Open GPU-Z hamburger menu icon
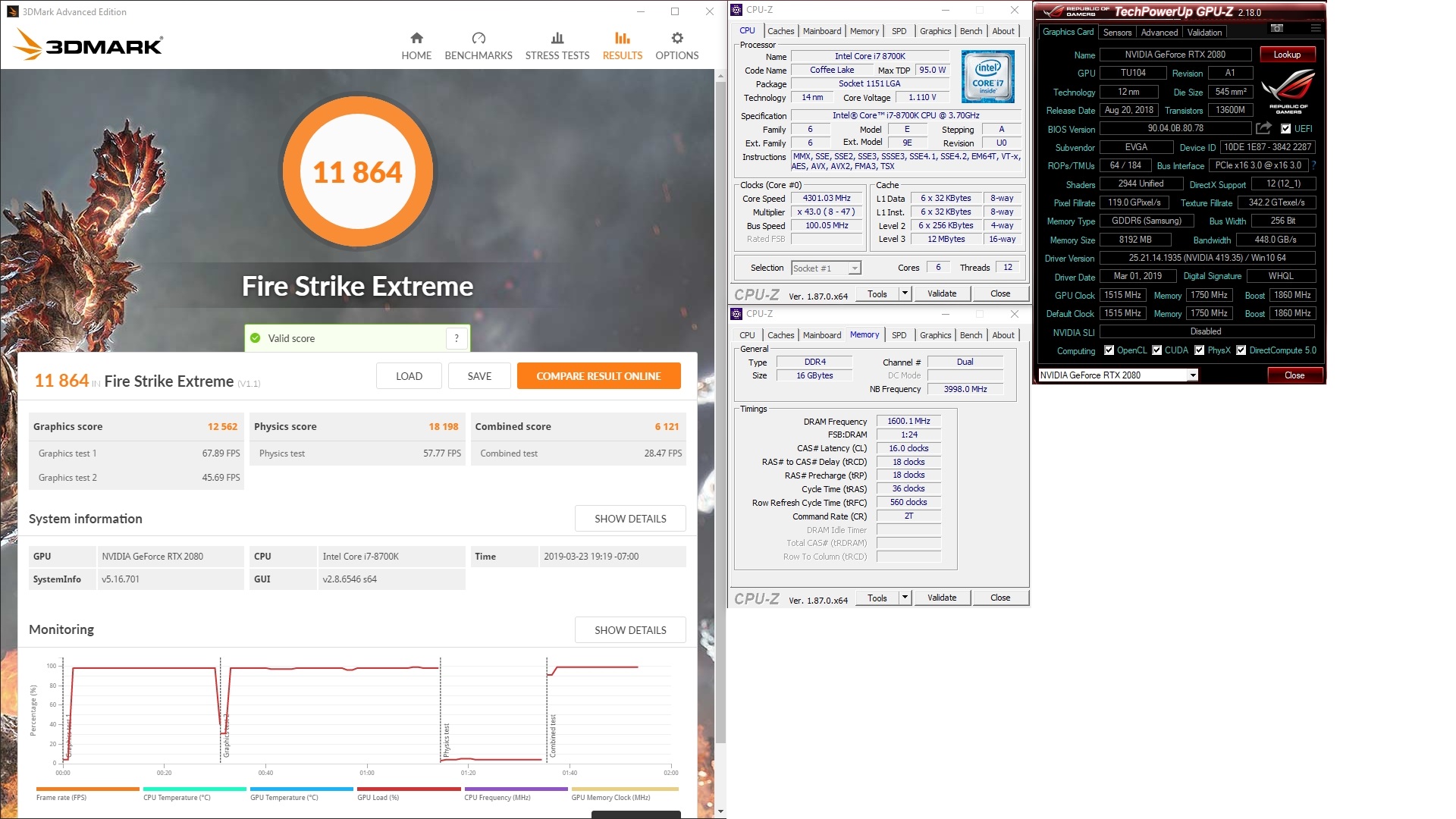This screenshot has height=819, width=1456. (x=1316, y=28)
